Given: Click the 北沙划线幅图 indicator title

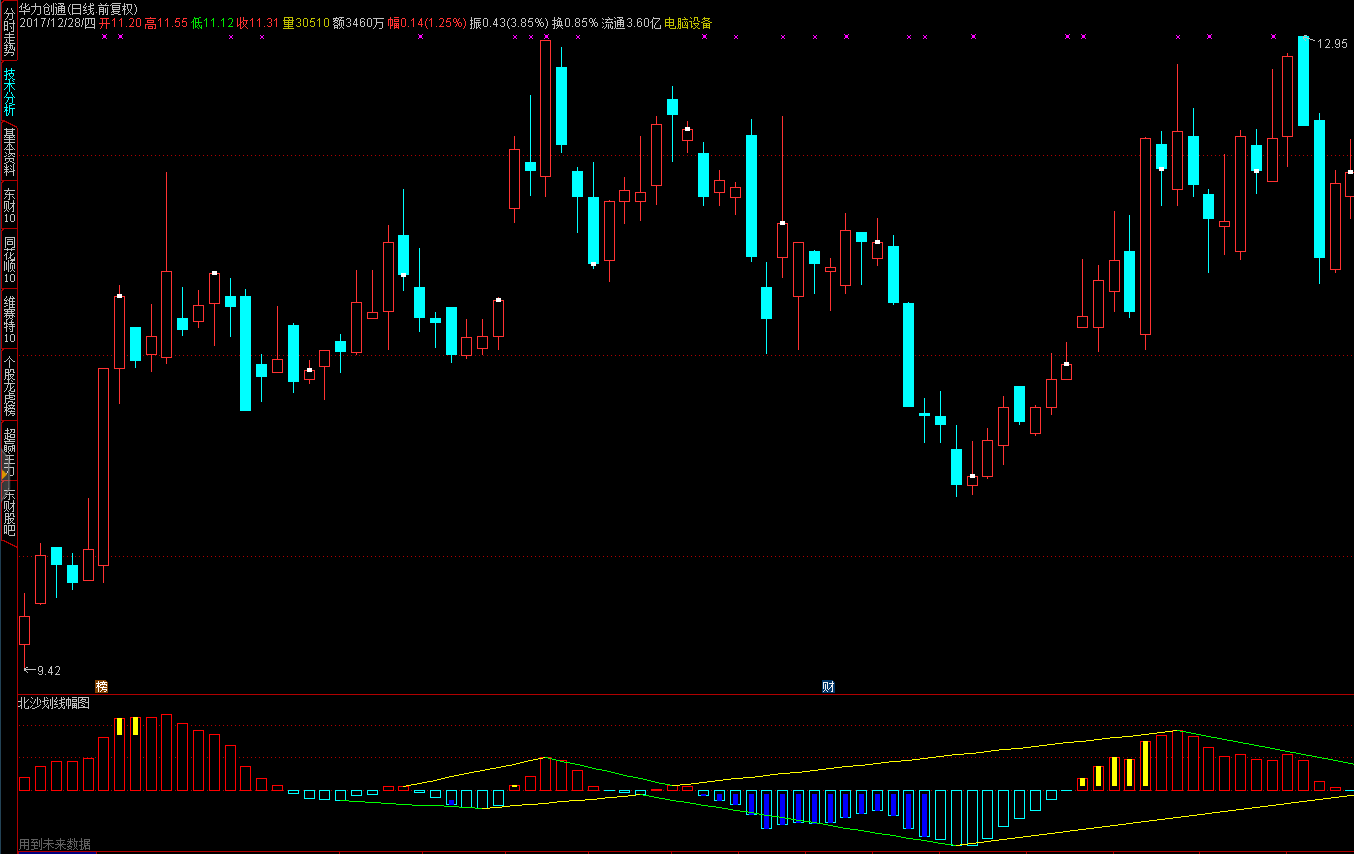Looking at the screenshot, I should pyautogui.click(x=53, y=703).
